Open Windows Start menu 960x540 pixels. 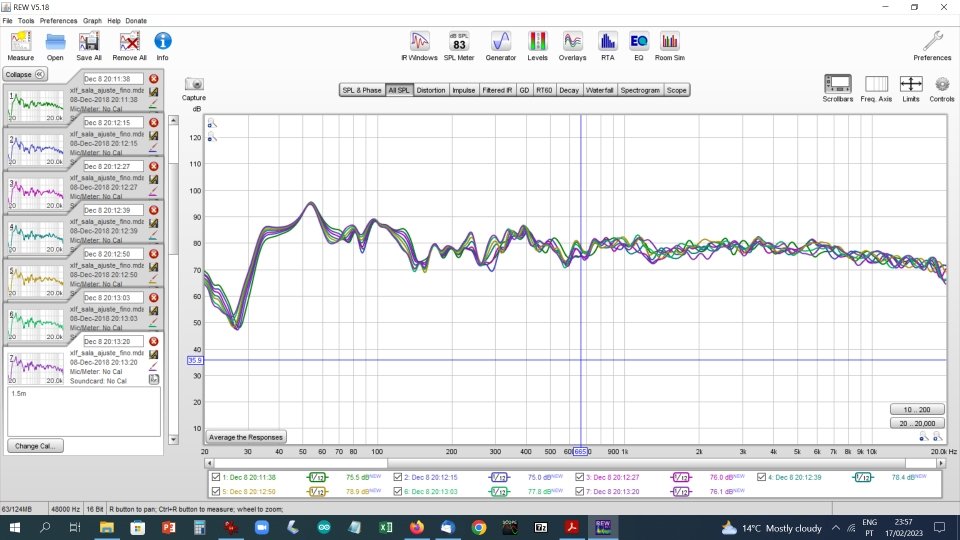(x=14, y=528)
